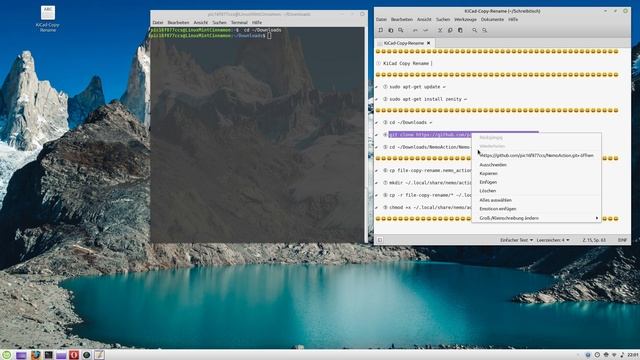Viewport: 640px width, 360px height.
Task: Open the Terminal menu in the terminal window
Action: click(x=239, y=22)
